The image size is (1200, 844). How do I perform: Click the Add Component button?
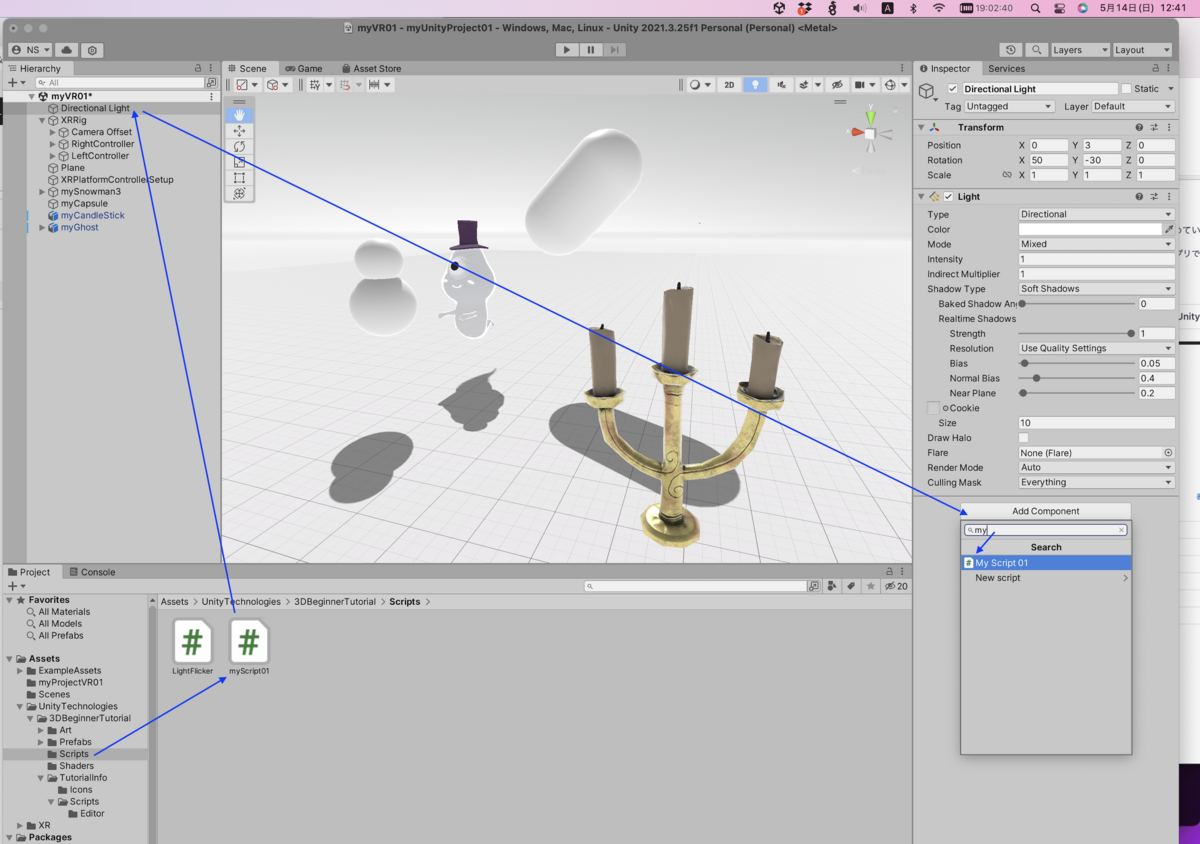tap(1045, 511)
